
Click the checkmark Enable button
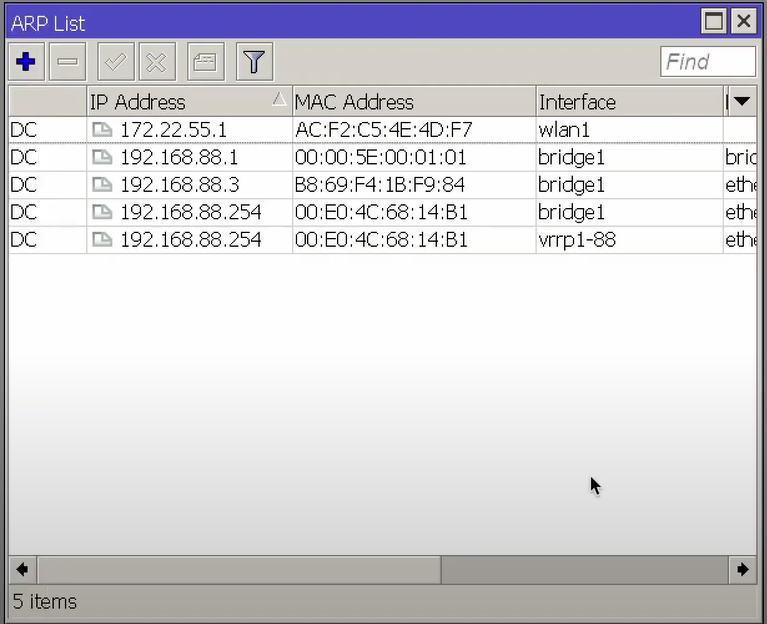[115, 62]
